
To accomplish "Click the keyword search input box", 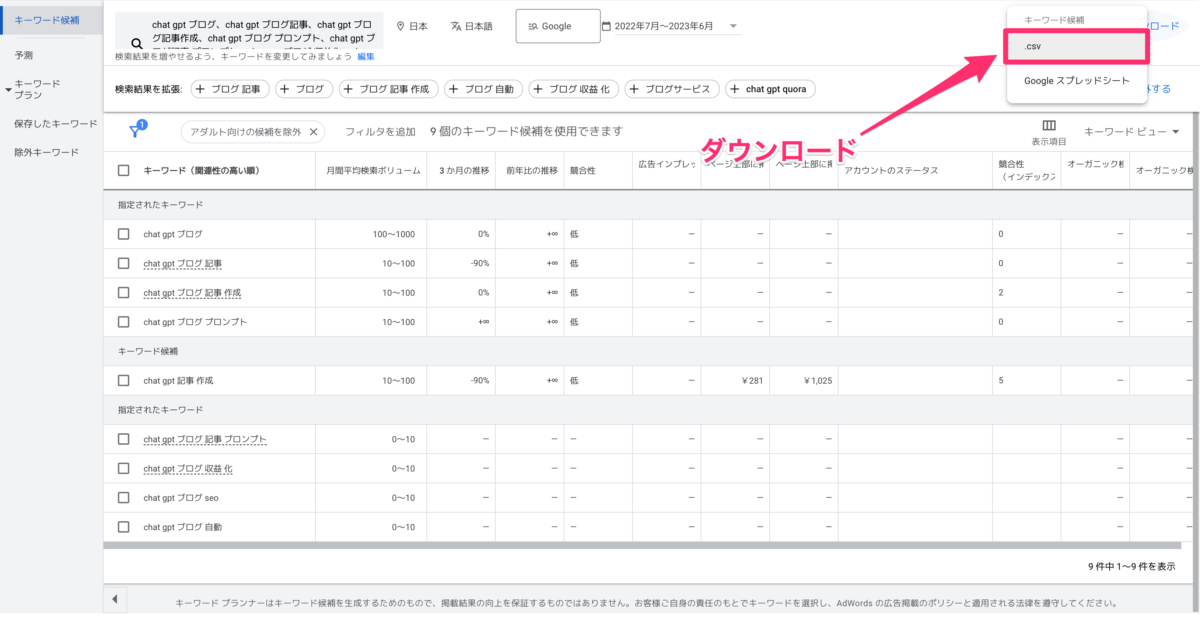I will pyautogui.click(x=250, y=30).
